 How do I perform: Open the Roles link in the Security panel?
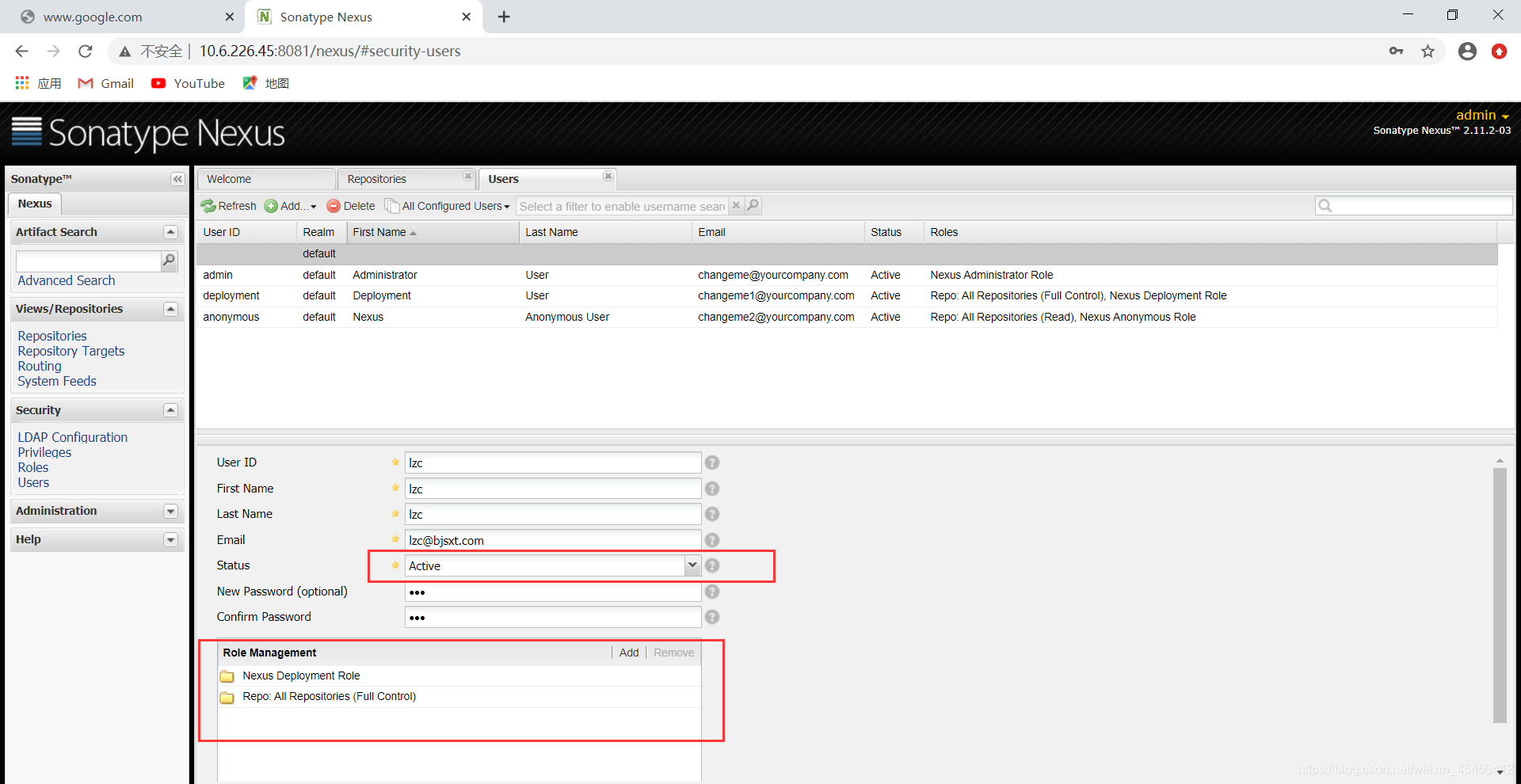click(33, 467)
